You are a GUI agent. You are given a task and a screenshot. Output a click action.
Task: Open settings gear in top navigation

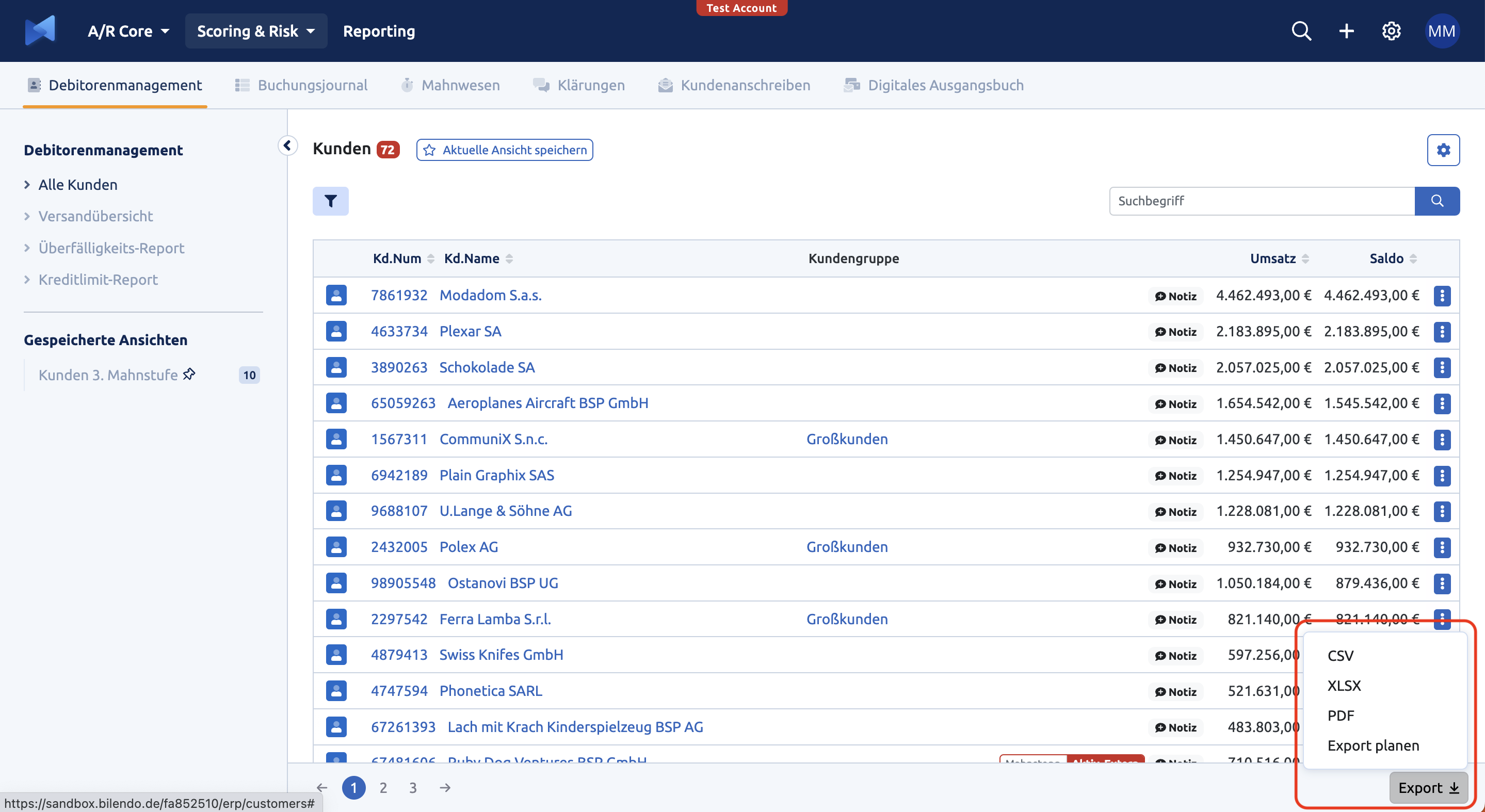tap(1391, 31)
